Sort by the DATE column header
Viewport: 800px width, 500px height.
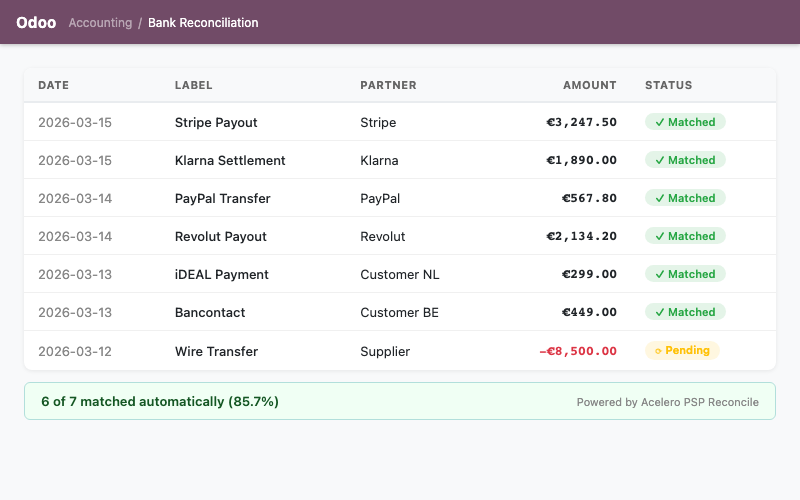pos(54,85)
